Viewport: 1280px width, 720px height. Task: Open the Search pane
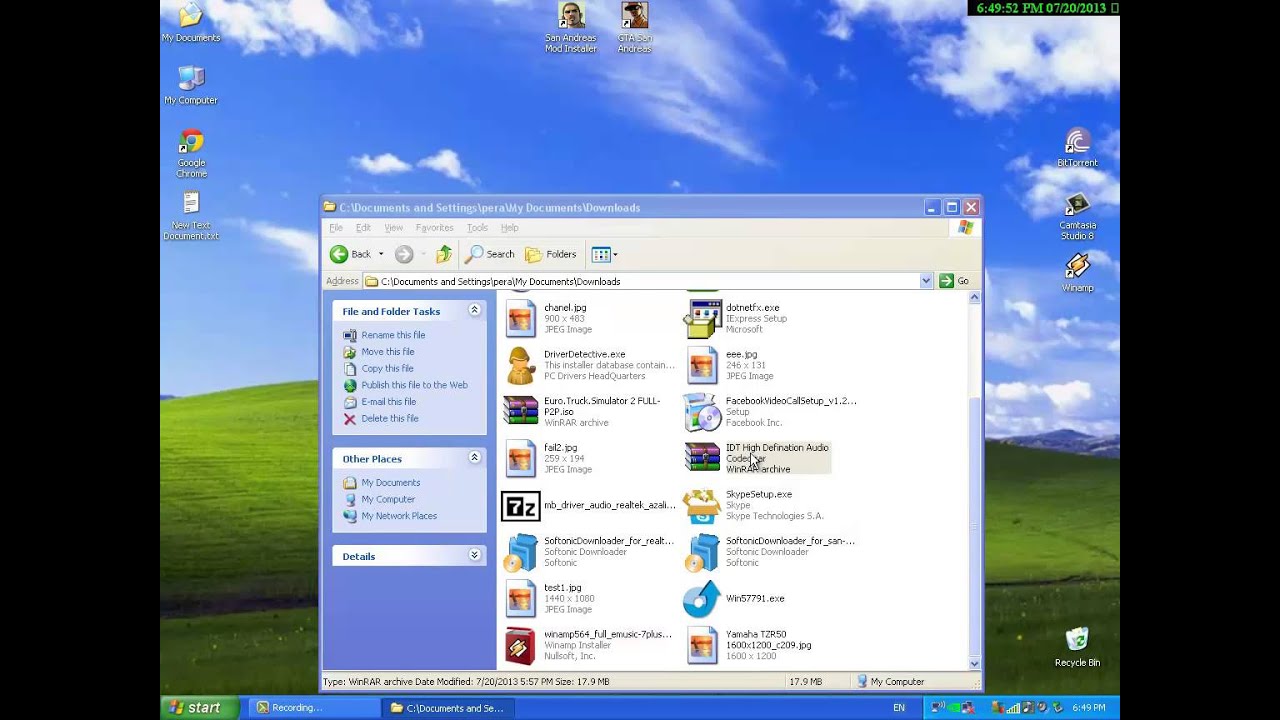point(490,254)
